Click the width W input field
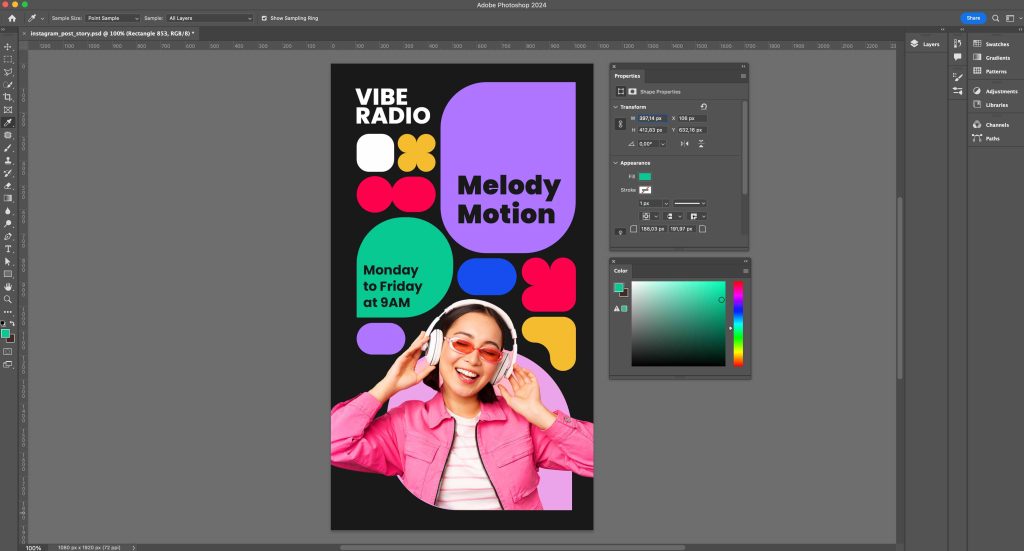 652,118
